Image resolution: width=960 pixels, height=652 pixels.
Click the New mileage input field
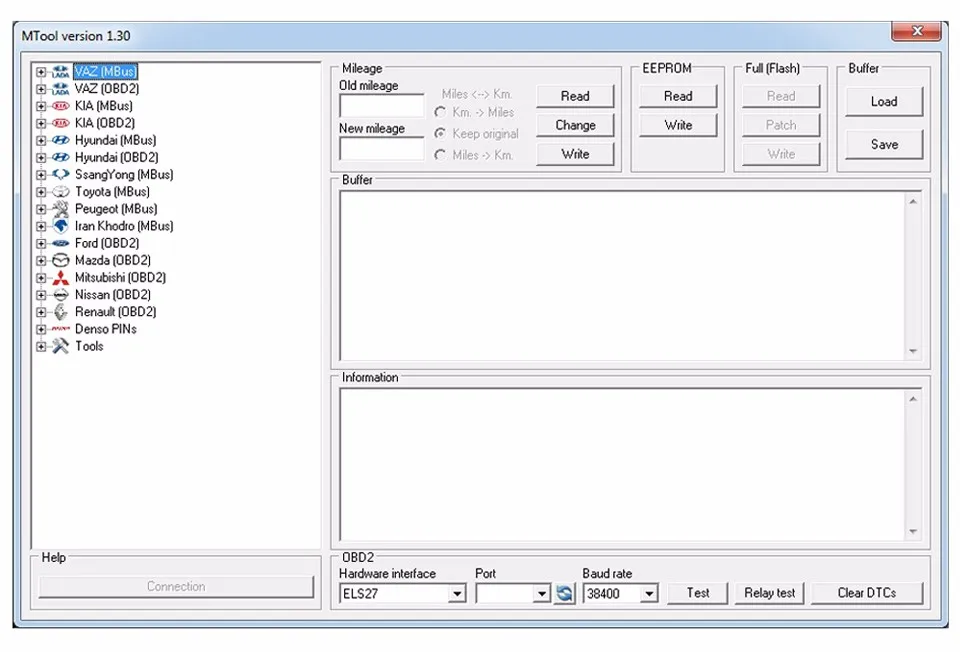(x=381, y=149)
